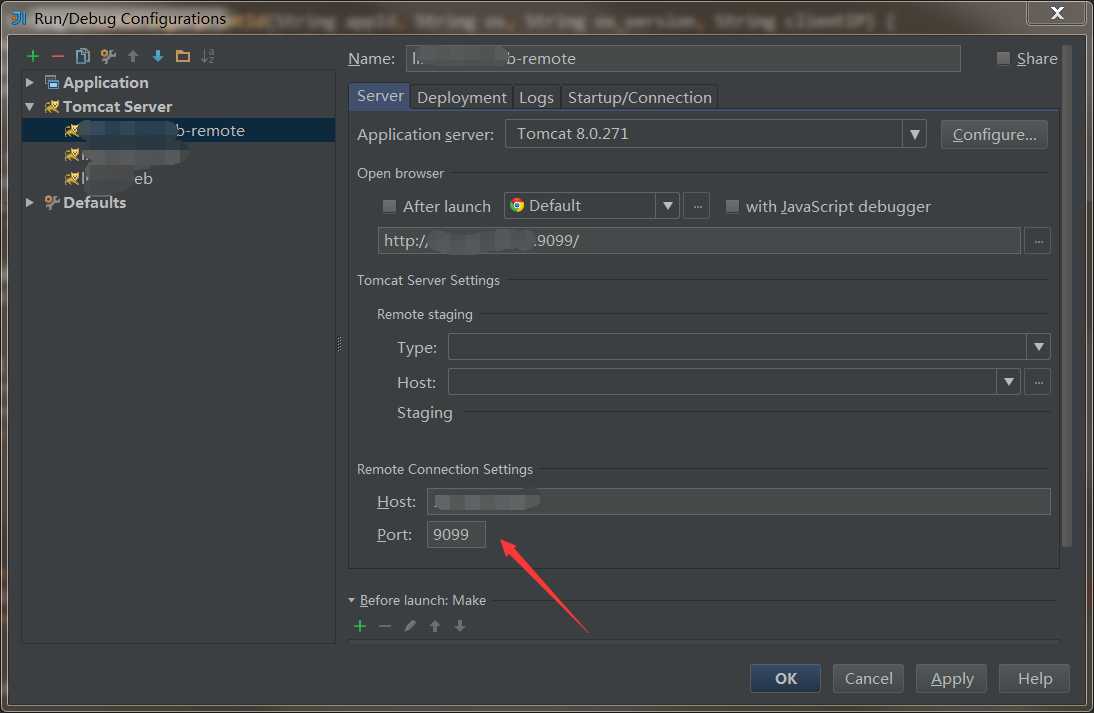The width and height of the screenshot is (1094, 713).
Task: Click the Port field showing 9099
Action: click(456, 534)
